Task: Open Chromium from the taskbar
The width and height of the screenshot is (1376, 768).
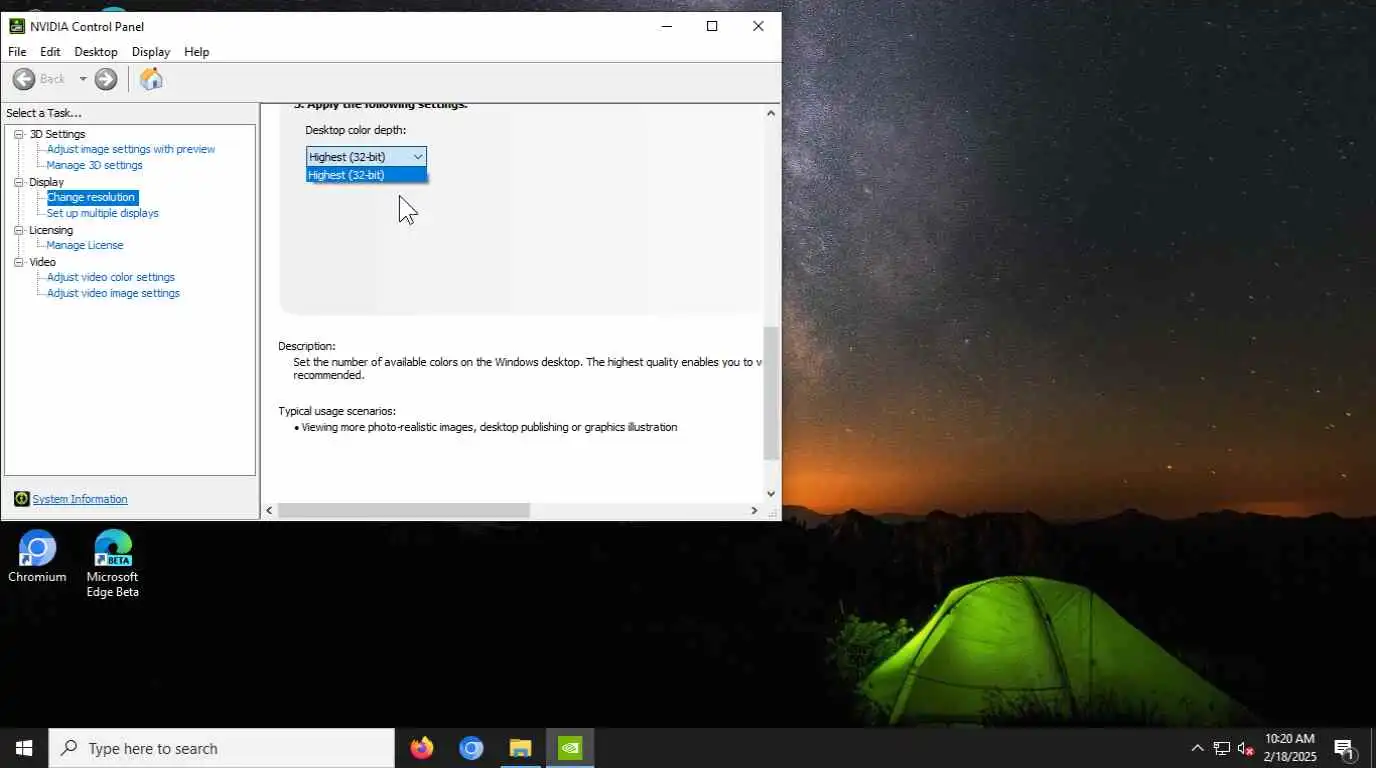Action: [471, 748]
